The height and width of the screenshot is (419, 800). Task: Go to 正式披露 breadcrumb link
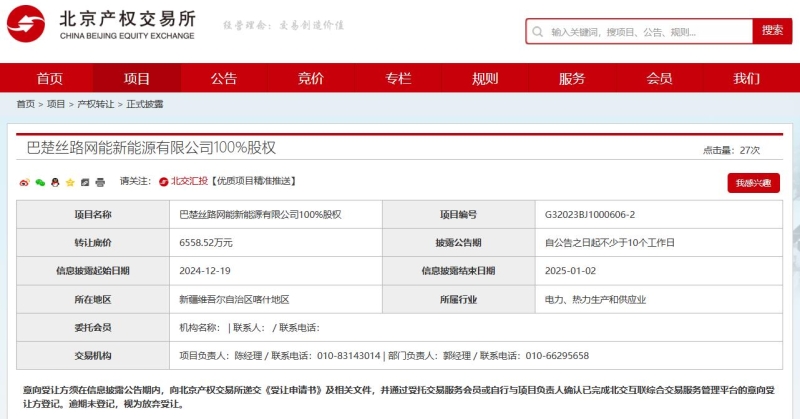pos(145,104)
